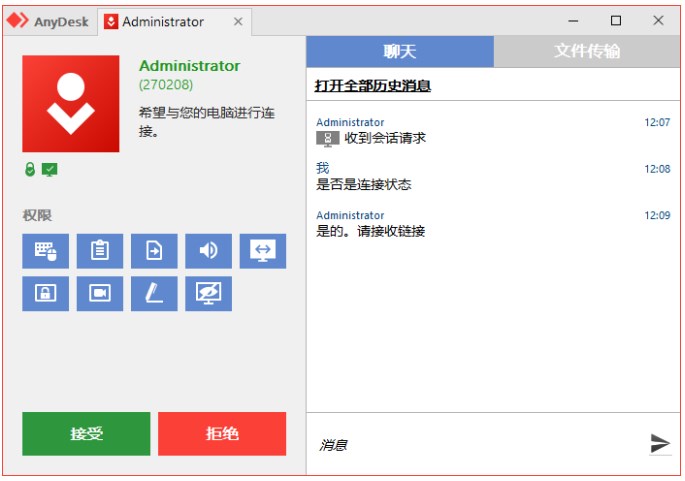Click the green monitor verified status icon

[49, 170]
